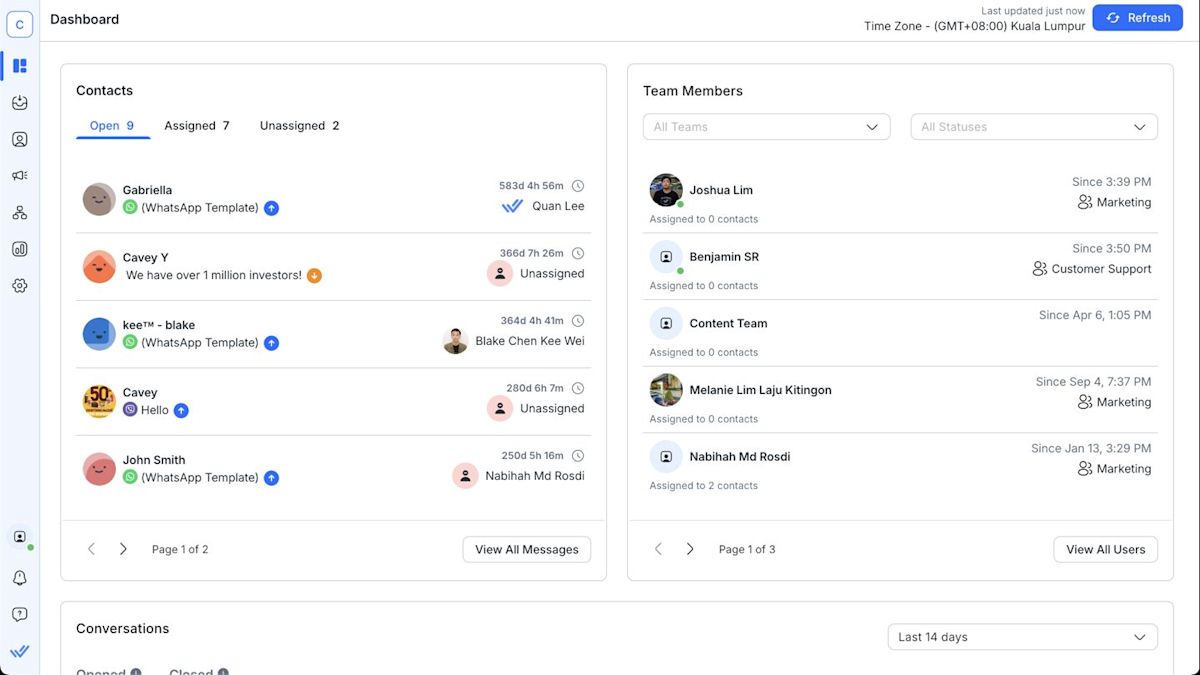Open the Settings gear icon
1200x675 pixels.
click(x=19, y=286)
